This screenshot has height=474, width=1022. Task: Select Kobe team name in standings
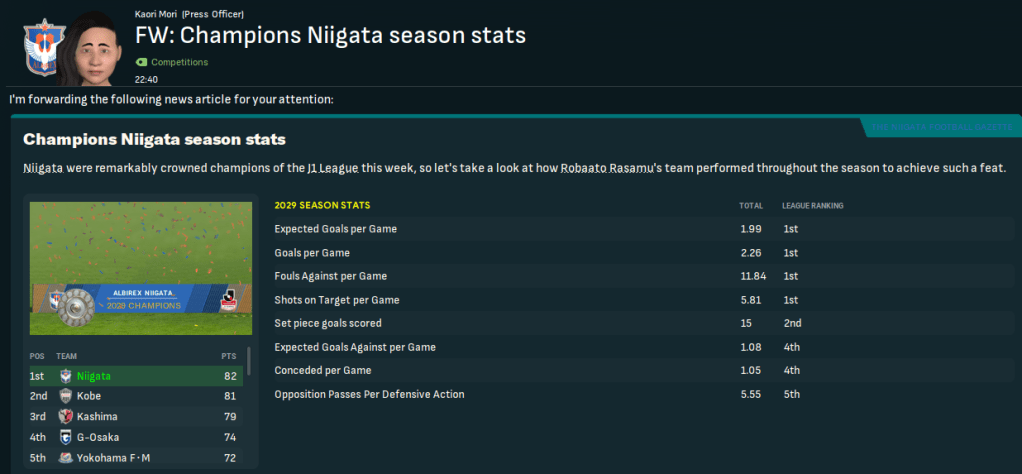(x=89, y=396)
